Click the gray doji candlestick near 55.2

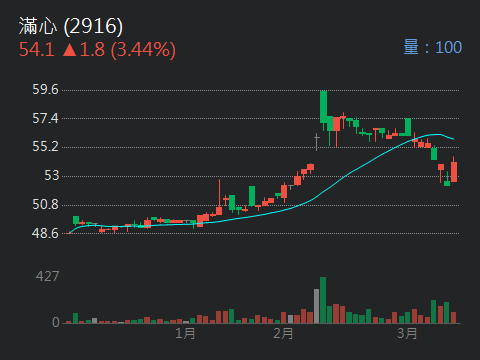pyautogui.click(x=316, y=141)
